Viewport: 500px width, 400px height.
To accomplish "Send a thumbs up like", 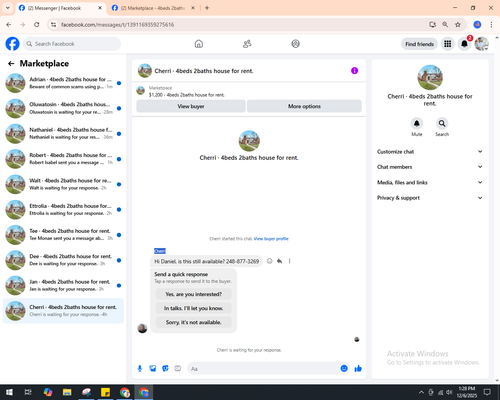I will (x=358, y=368).
